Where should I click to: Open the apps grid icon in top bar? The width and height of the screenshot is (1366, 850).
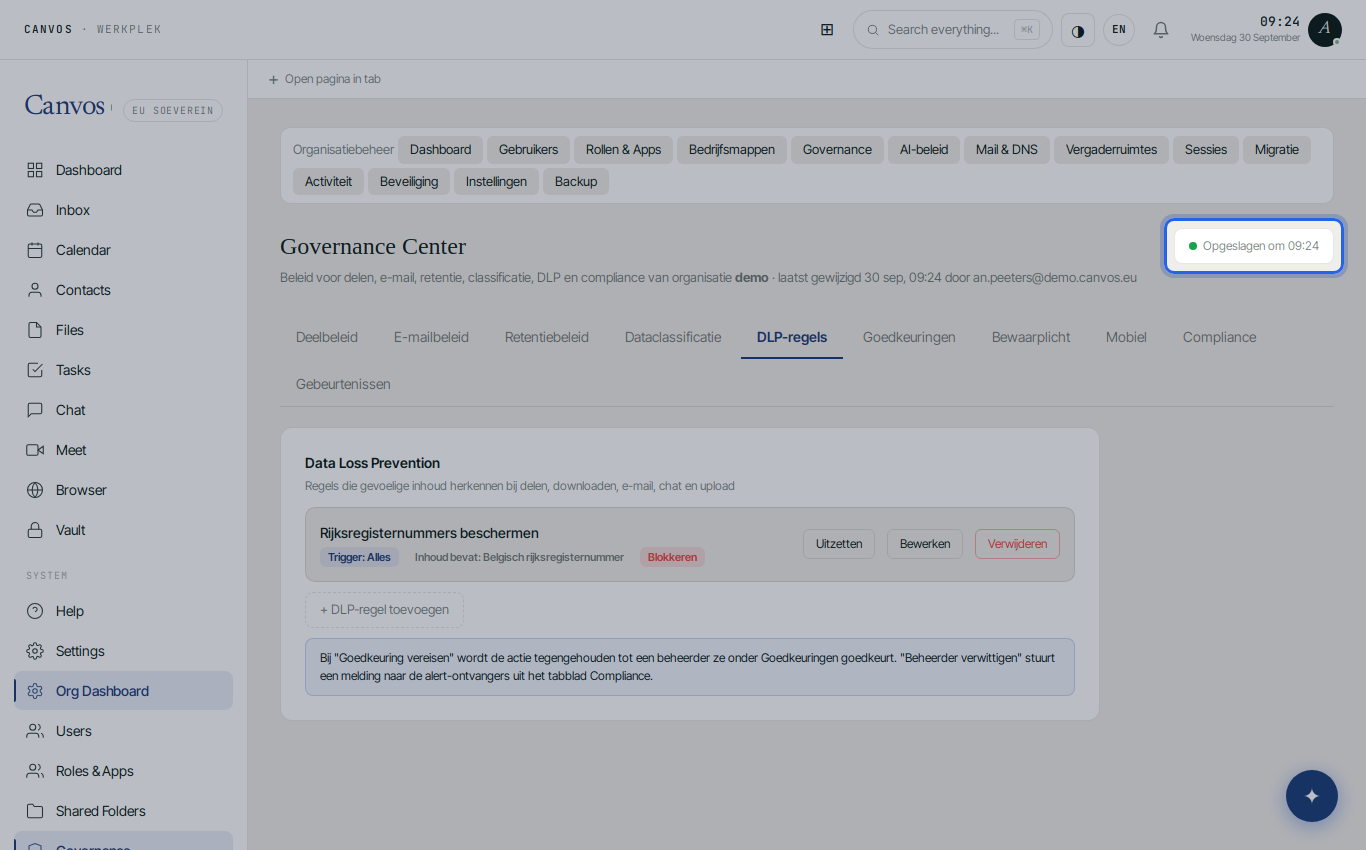pos(827,30)
